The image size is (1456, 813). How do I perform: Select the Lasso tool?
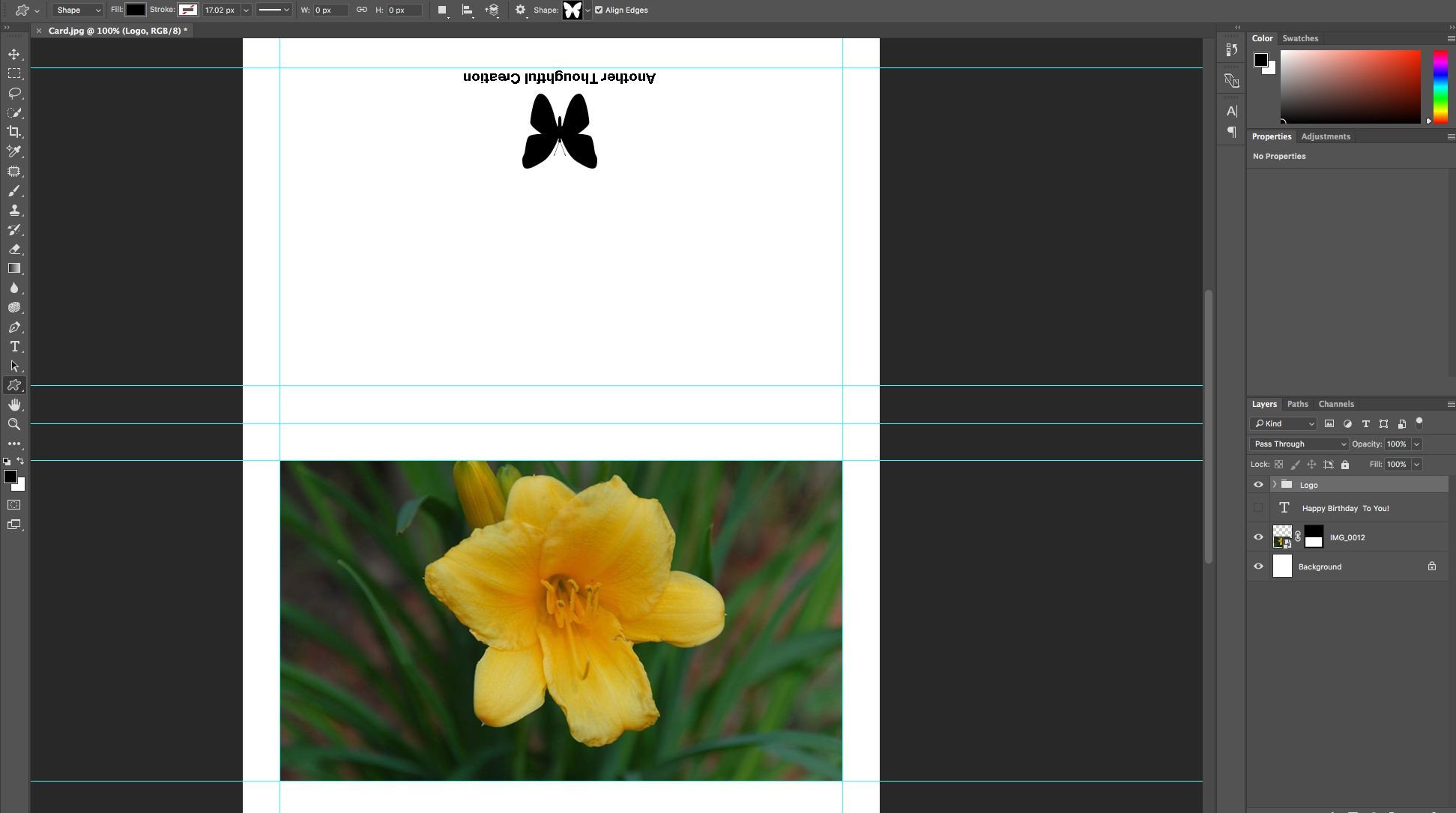[14, 93]
